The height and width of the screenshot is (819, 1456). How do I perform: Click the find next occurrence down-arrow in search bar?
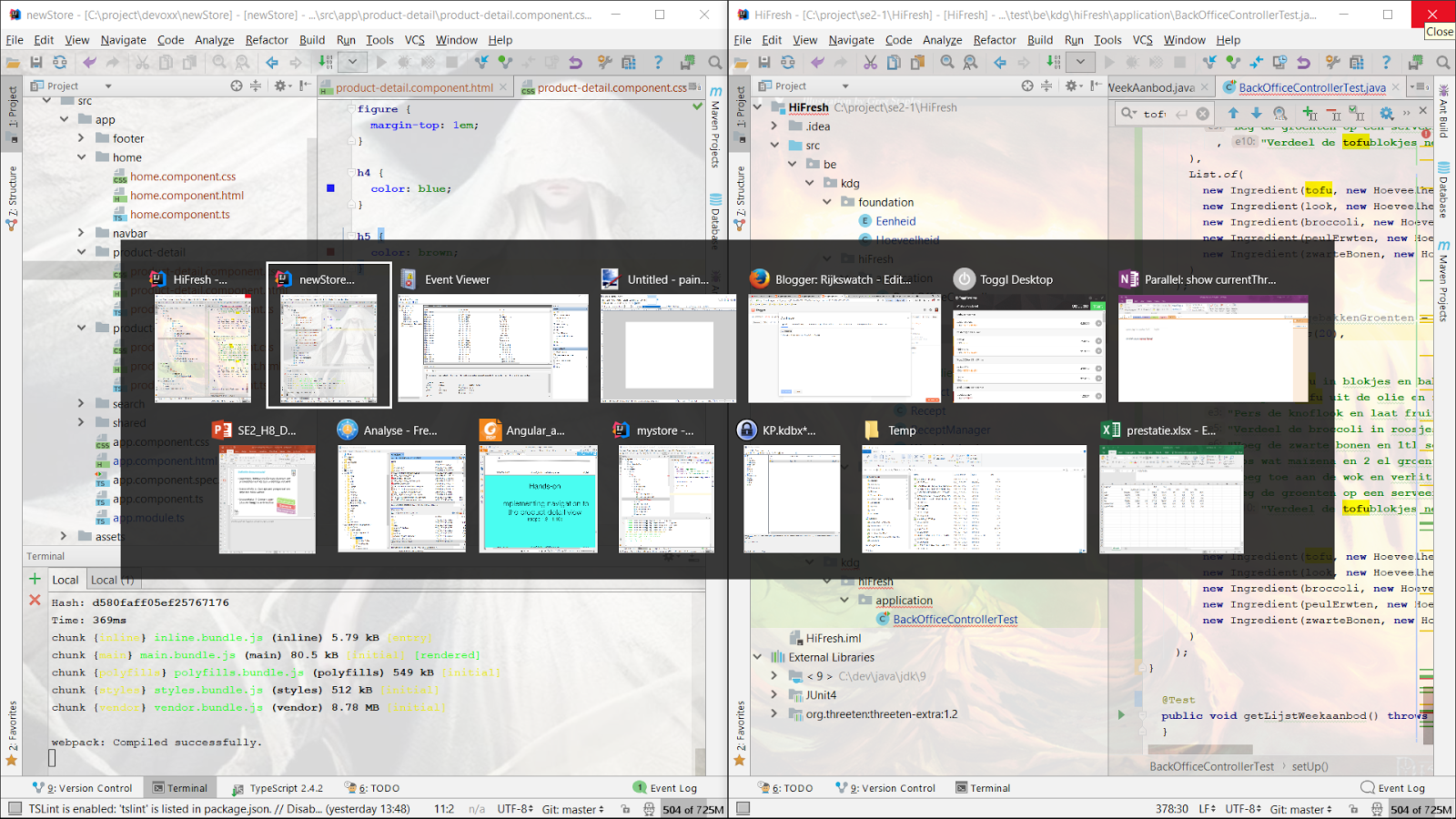1257,114
